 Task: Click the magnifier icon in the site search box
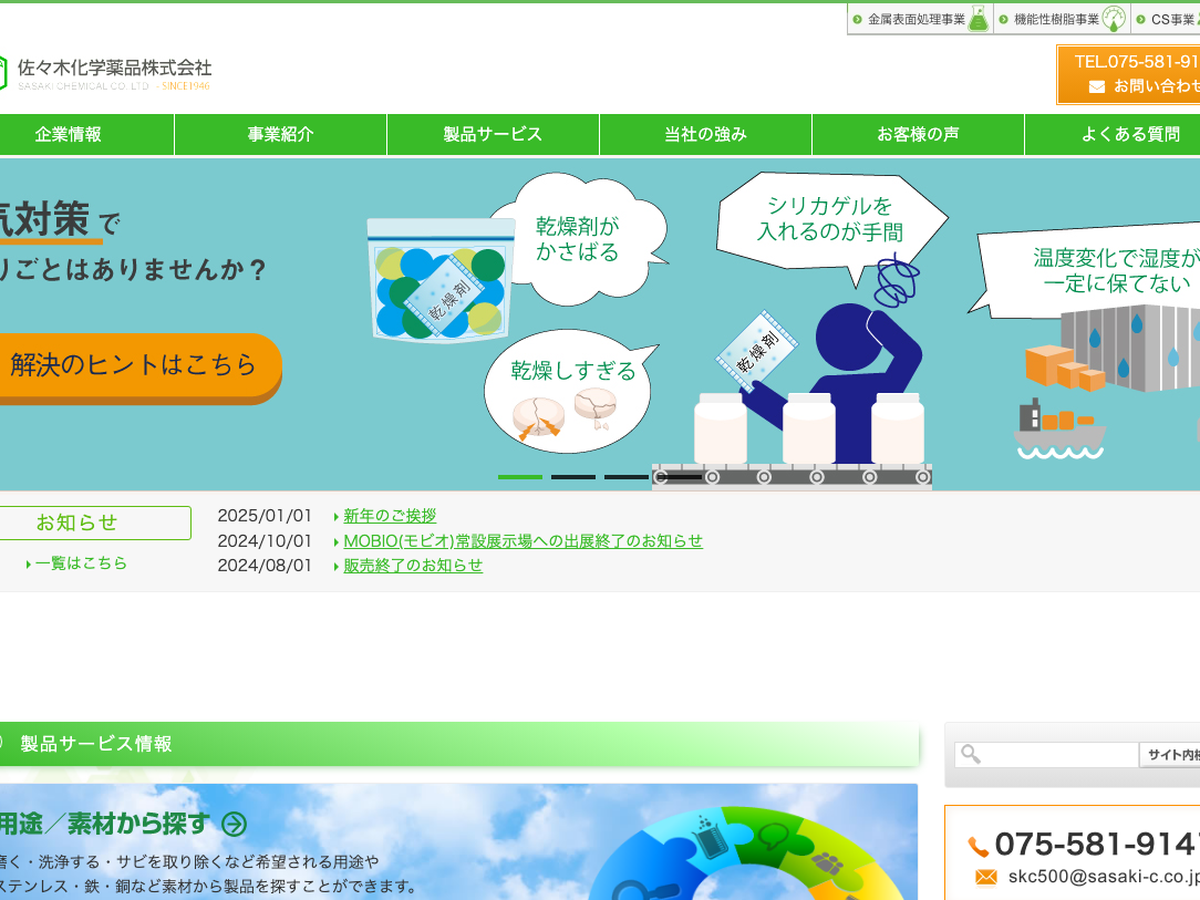[970, 755]
